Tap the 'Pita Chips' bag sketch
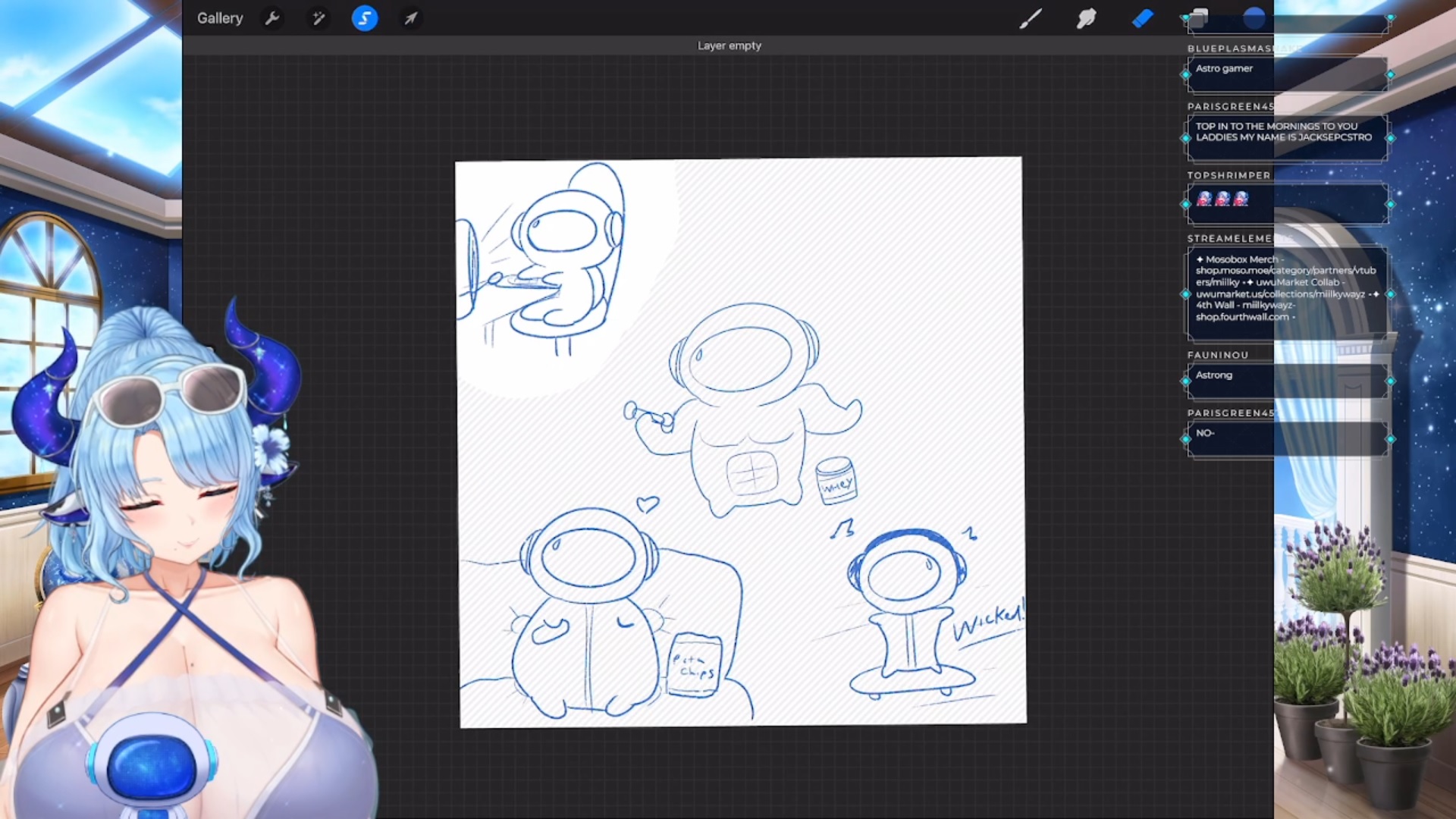 click(694, 665)
